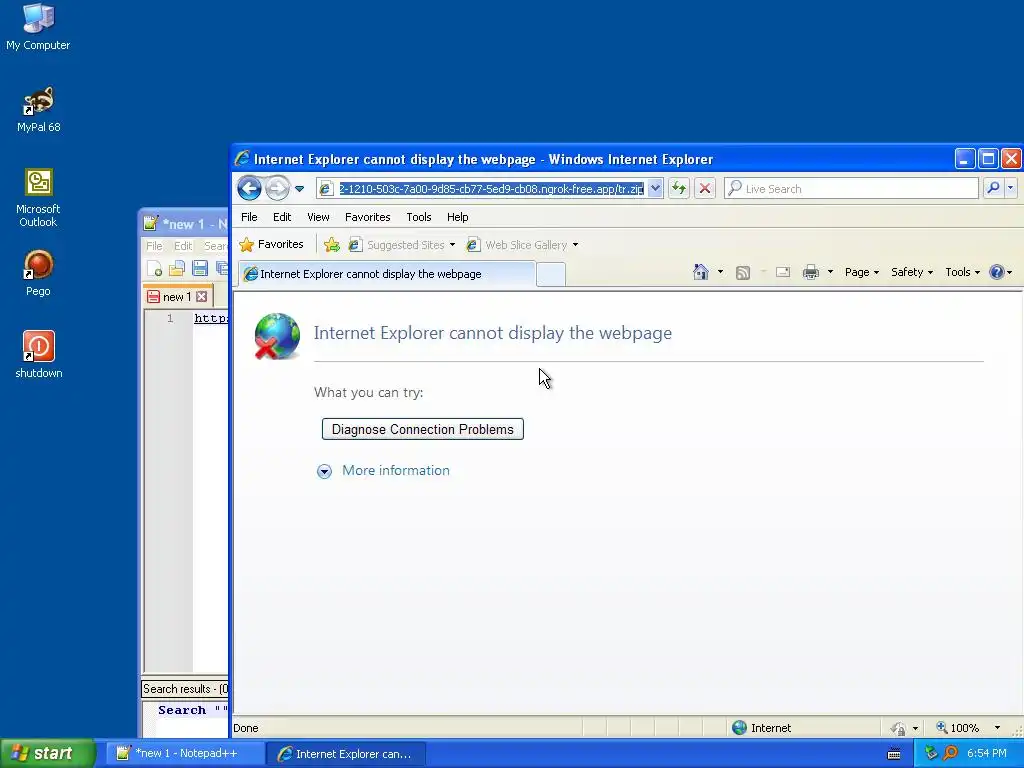The image size is (1024, 768).
Task: Expand the Home button dropdown arrow
Action: pyautogui.click(x=720, y=272)
